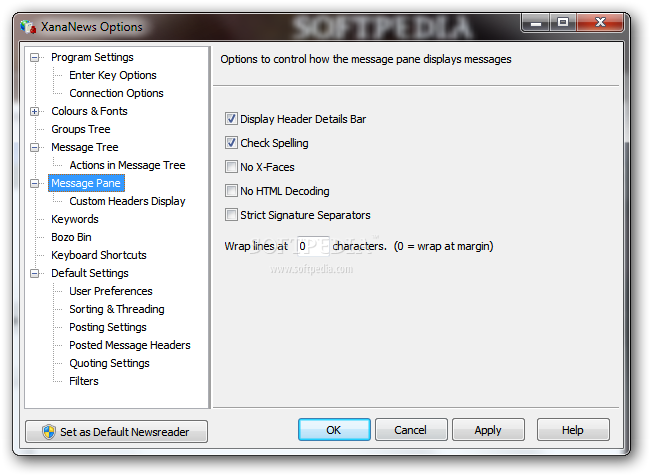Minimize the XanaNews Options window
Image resolution: width=651 pixels, height=476 pixels.
click(536, 22)
